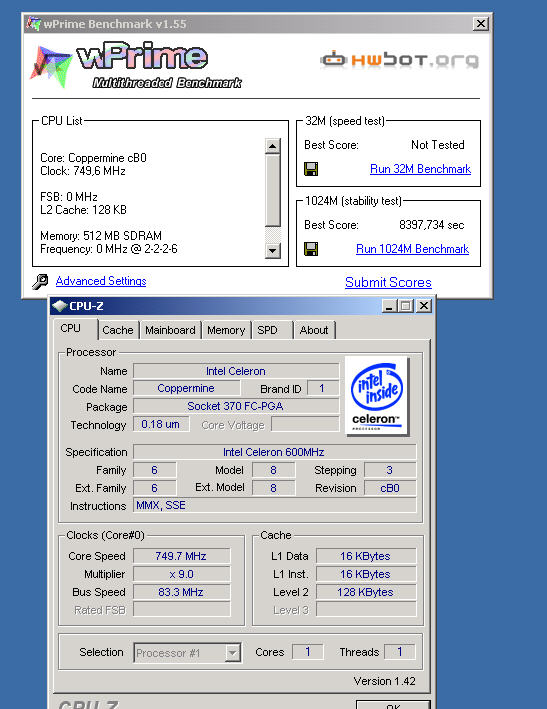The image size is (547, 709).
Task: Click the Level 2 cache 128 KBytes value
Action: (x=365, y=592)
